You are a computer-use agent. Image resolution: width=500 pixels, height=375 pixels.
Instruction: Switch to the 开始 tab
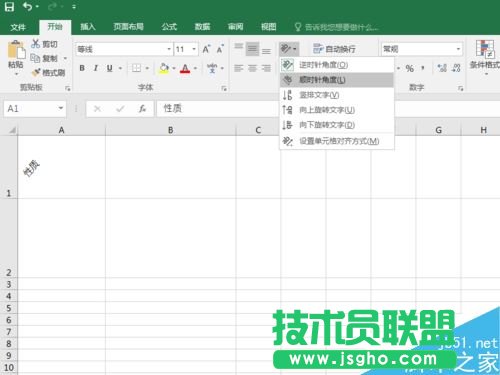tap(55, 27)
